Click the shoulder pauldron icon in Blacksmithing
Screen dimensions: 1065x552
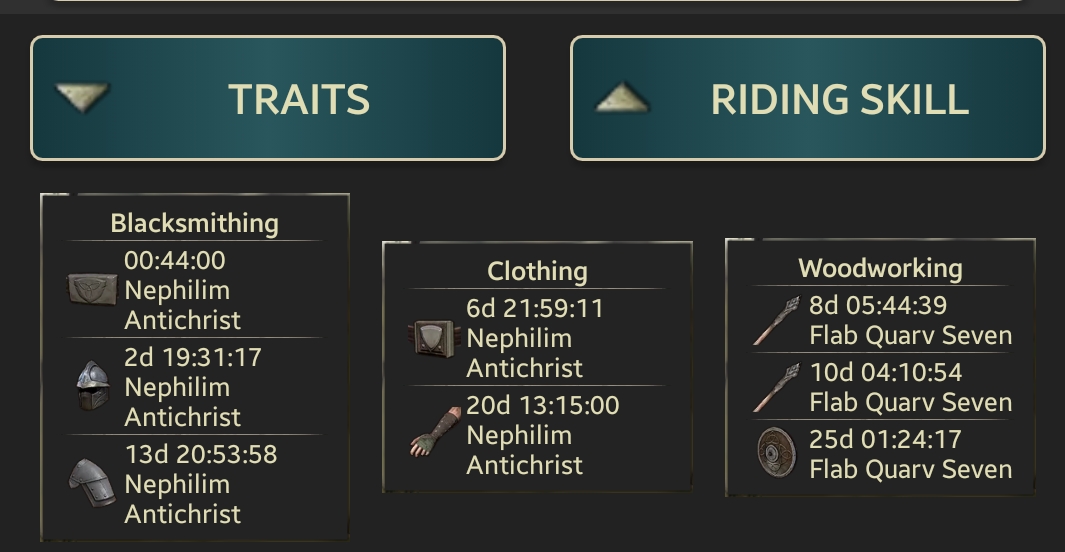point(92,483)
